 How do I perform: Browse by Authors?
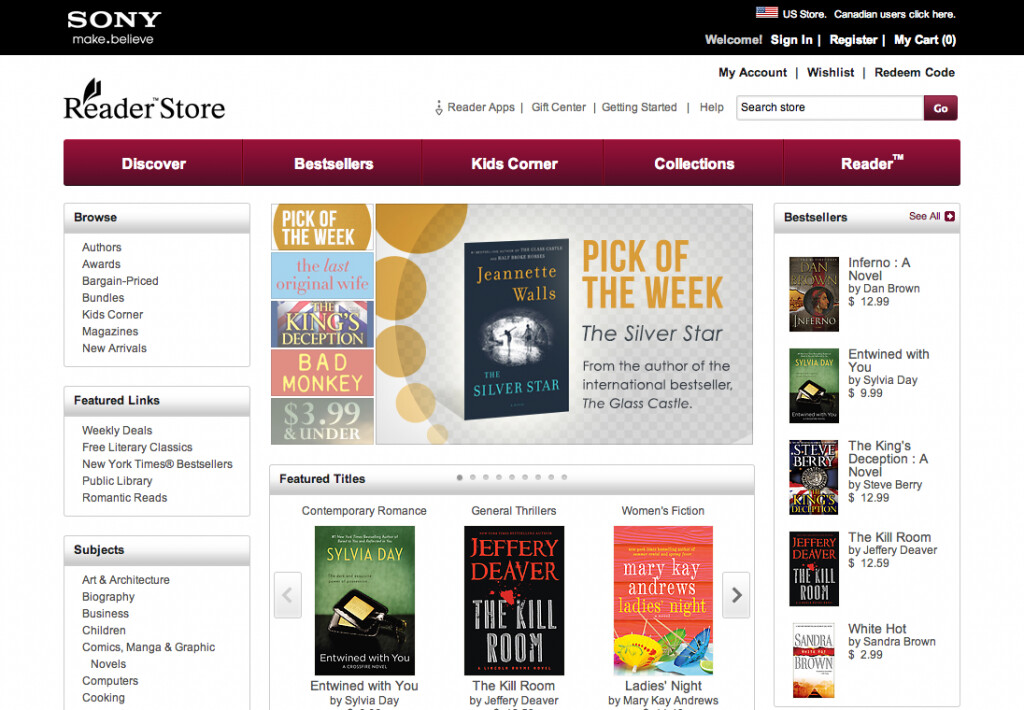coord(101,248)
